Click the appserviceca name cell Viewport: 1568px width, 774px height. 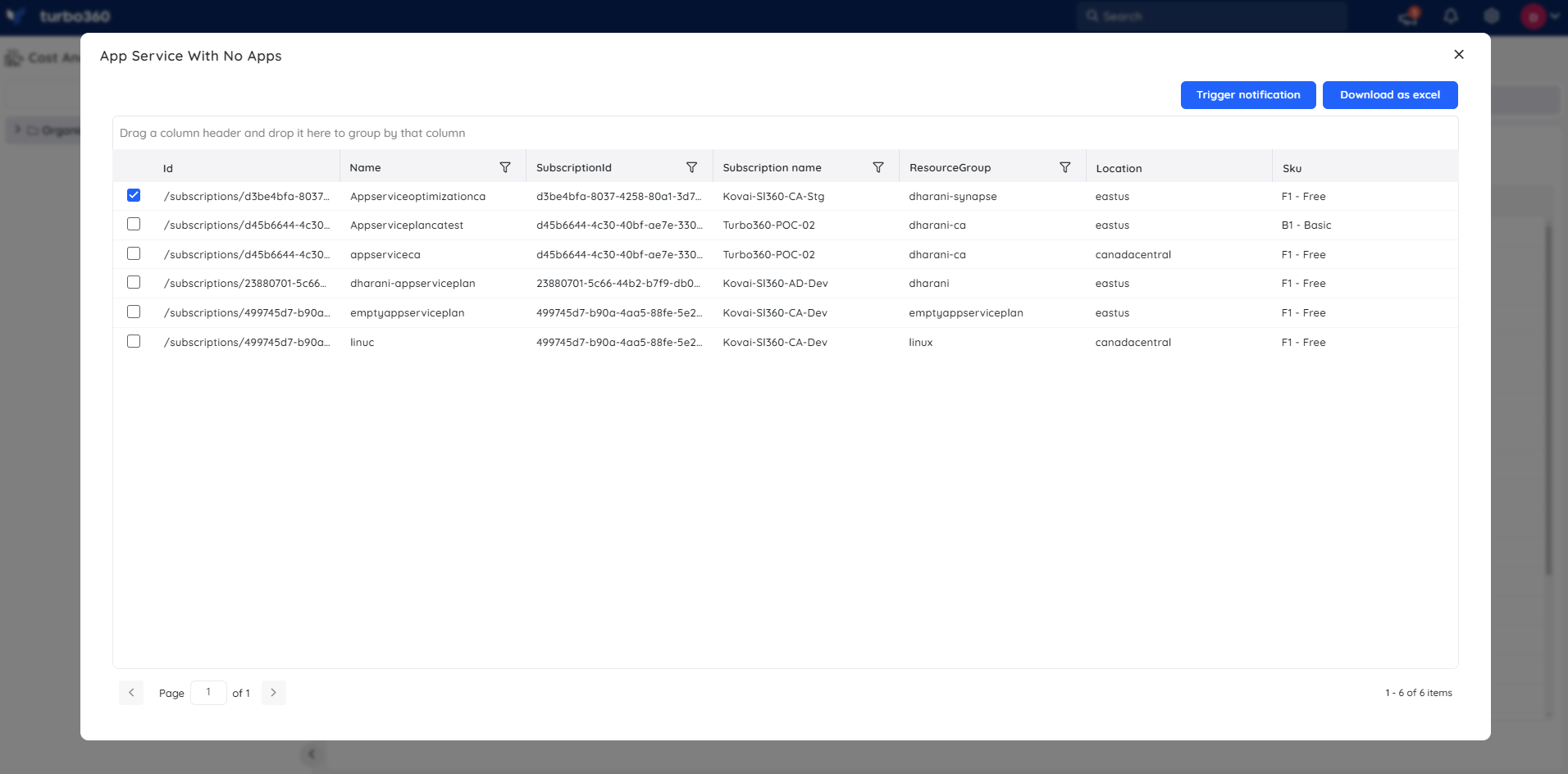point(385,254)
